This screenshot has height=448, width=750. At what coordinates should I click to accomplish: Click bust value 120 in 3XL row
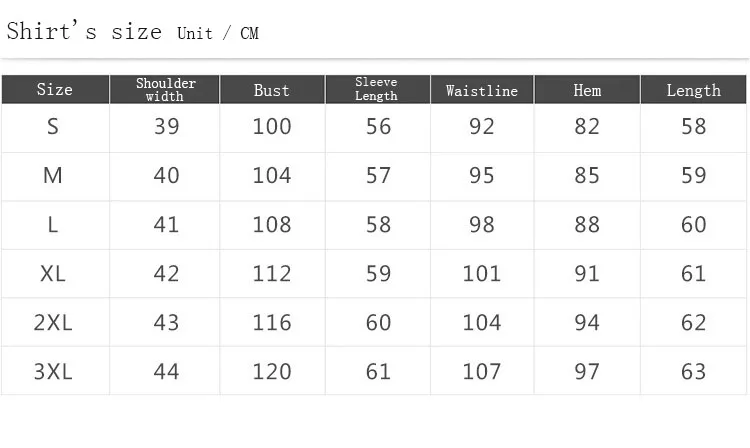(272, 372)
